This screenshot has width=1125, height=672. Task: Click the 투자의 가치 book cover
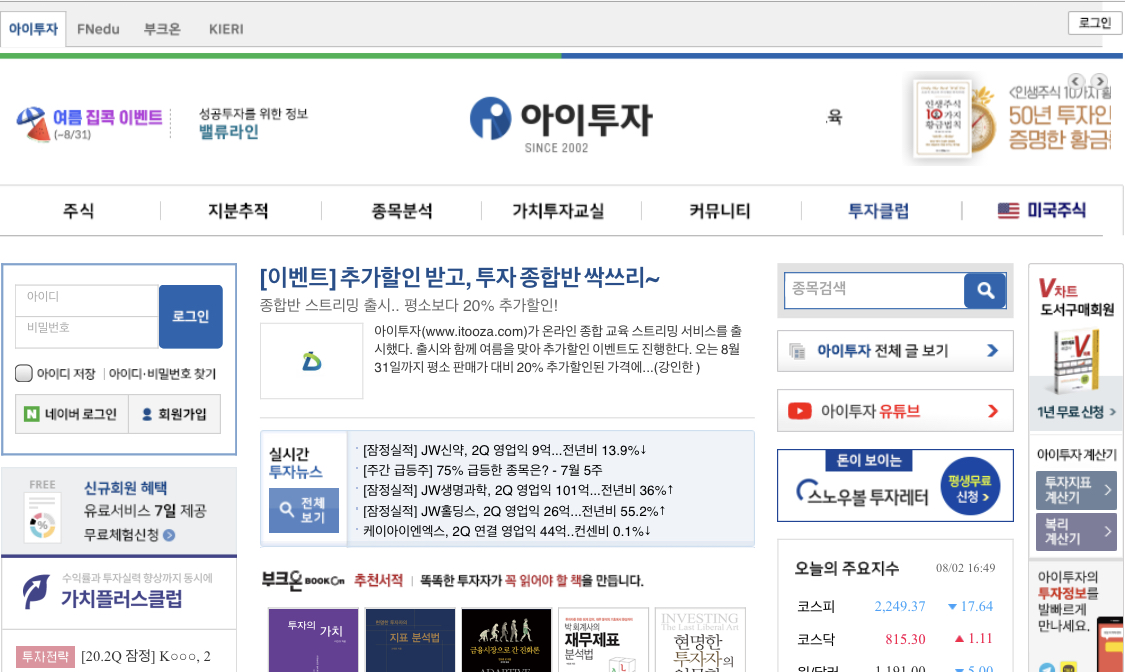pyautogui.click(x=313, y=640)
